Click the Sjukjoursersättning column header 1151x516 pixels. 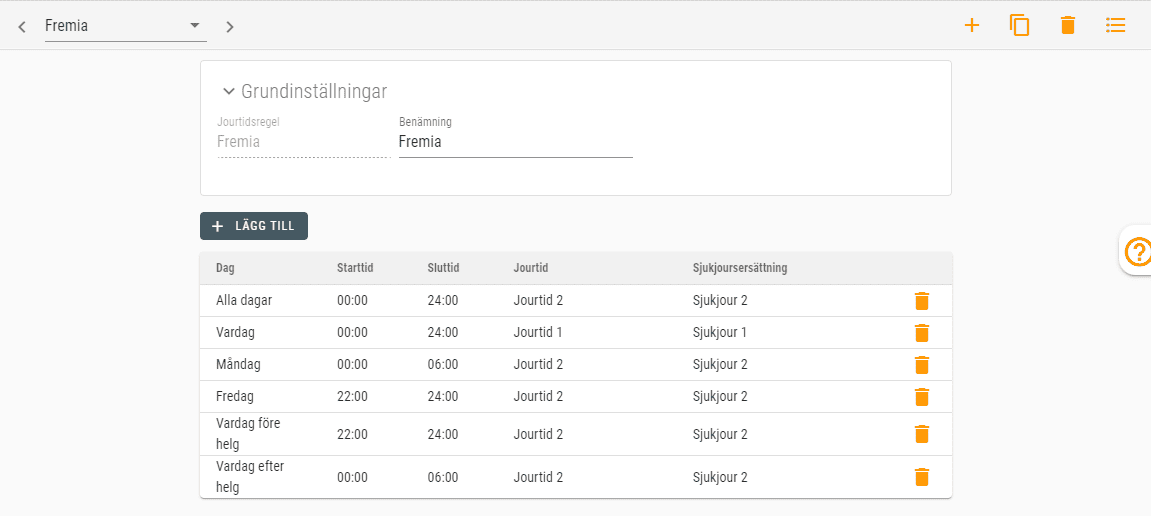coord(740,268)
